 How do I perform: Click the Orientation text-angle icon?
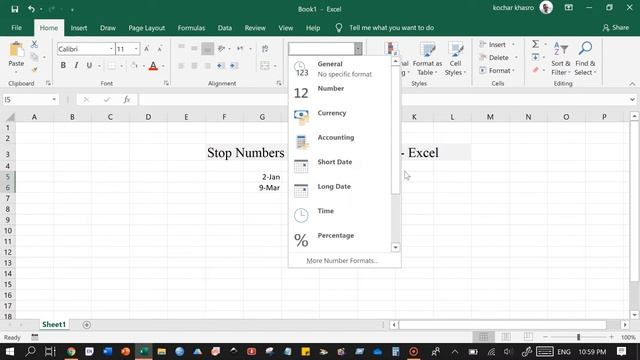[221, 49]
